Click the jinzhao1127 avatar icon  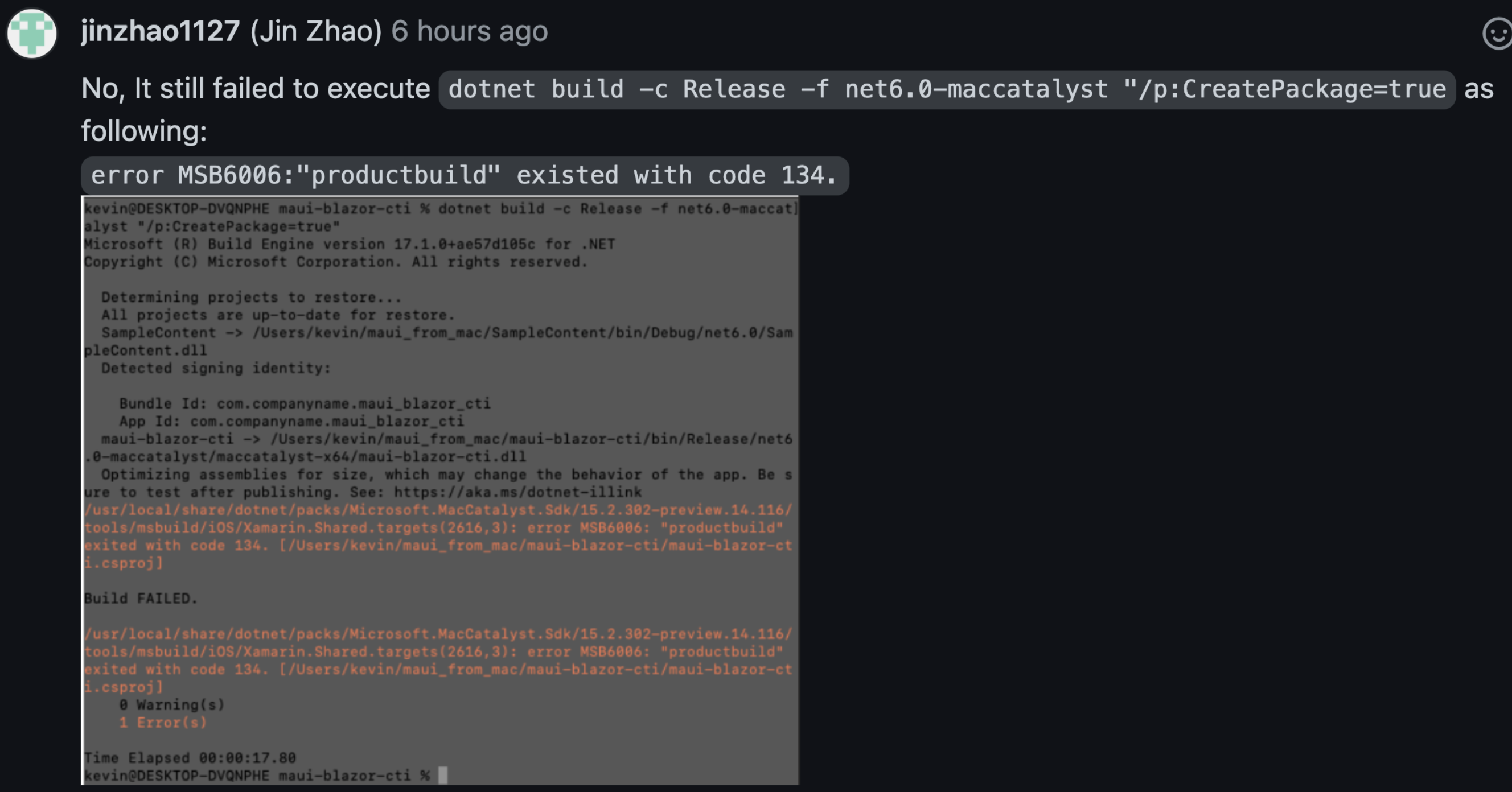tap(32, 34)
